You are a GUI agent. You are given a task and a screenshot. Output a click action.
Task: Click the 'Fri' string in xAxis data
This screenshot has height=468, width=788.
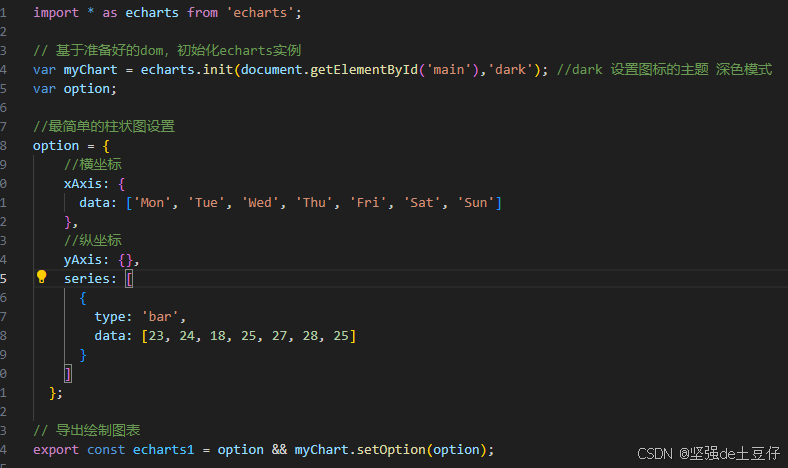point(368,203)
